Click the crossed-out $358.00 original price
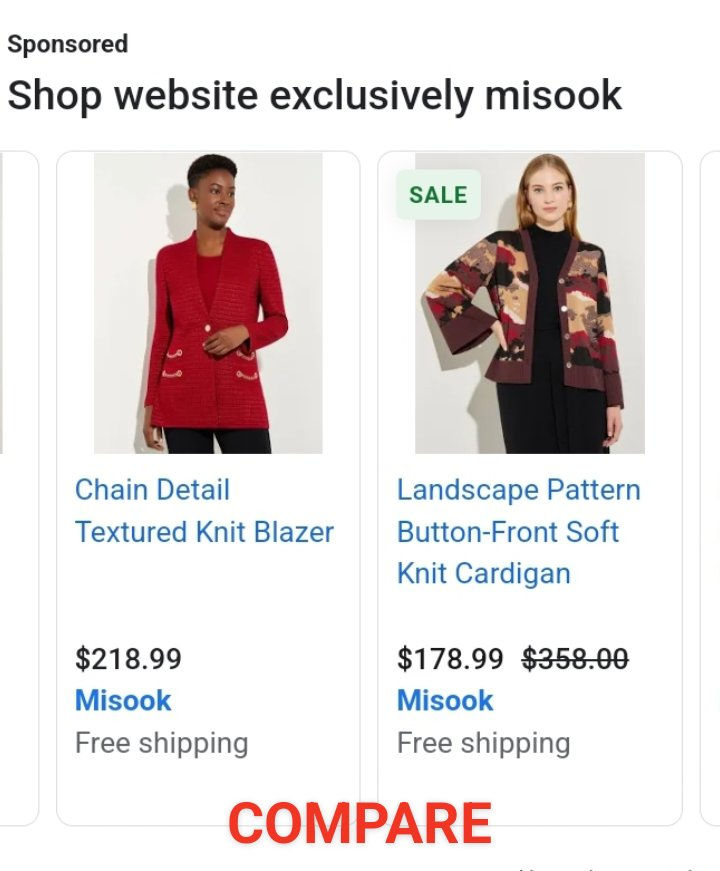720x871 pixels. 575,659
